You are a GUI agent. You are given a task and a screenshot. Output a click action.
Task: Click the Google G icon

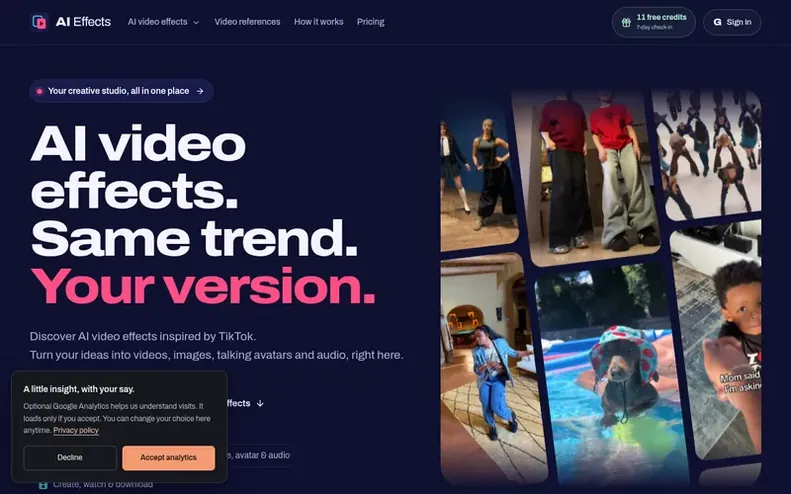click(x=717, y=22)
